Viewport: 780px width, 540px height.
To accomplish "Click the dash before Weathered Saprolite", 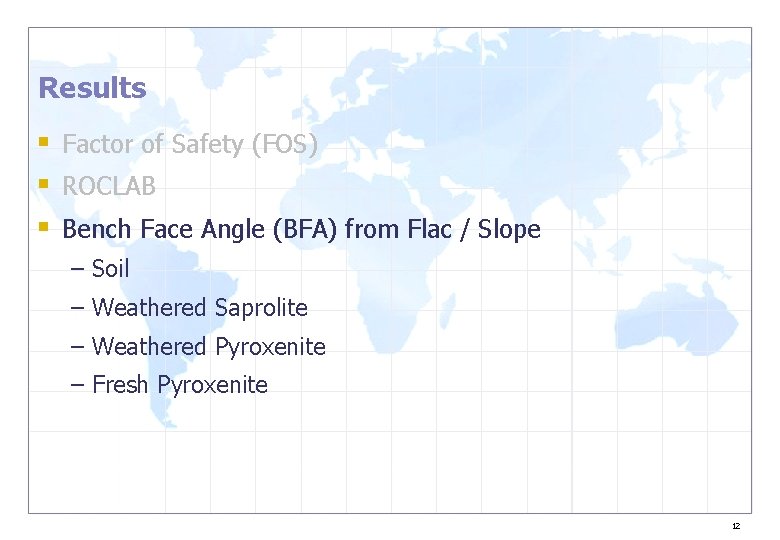I will 77,308.
